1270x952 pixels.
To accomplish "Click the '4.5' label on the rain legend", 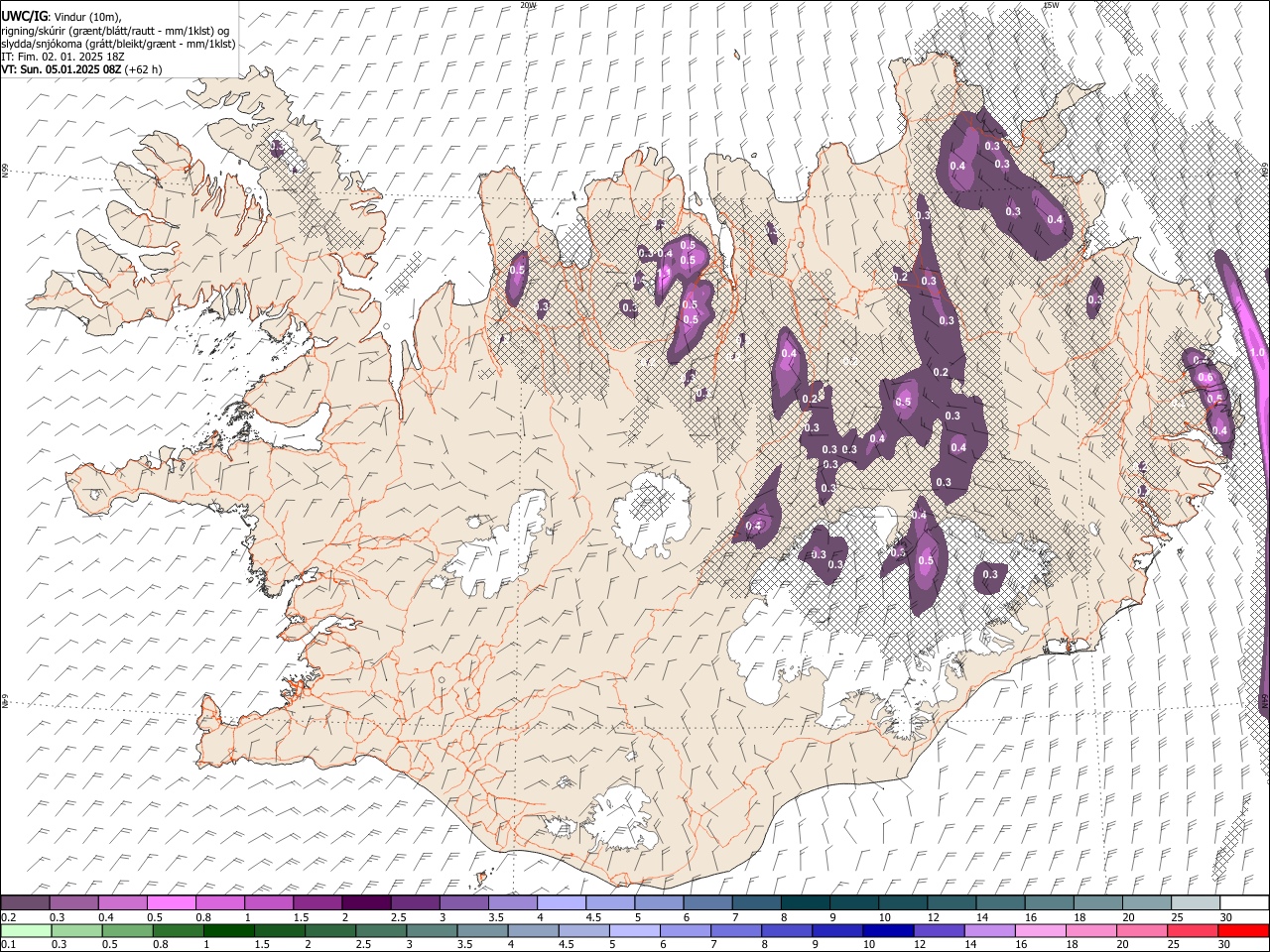I will 566,945.
